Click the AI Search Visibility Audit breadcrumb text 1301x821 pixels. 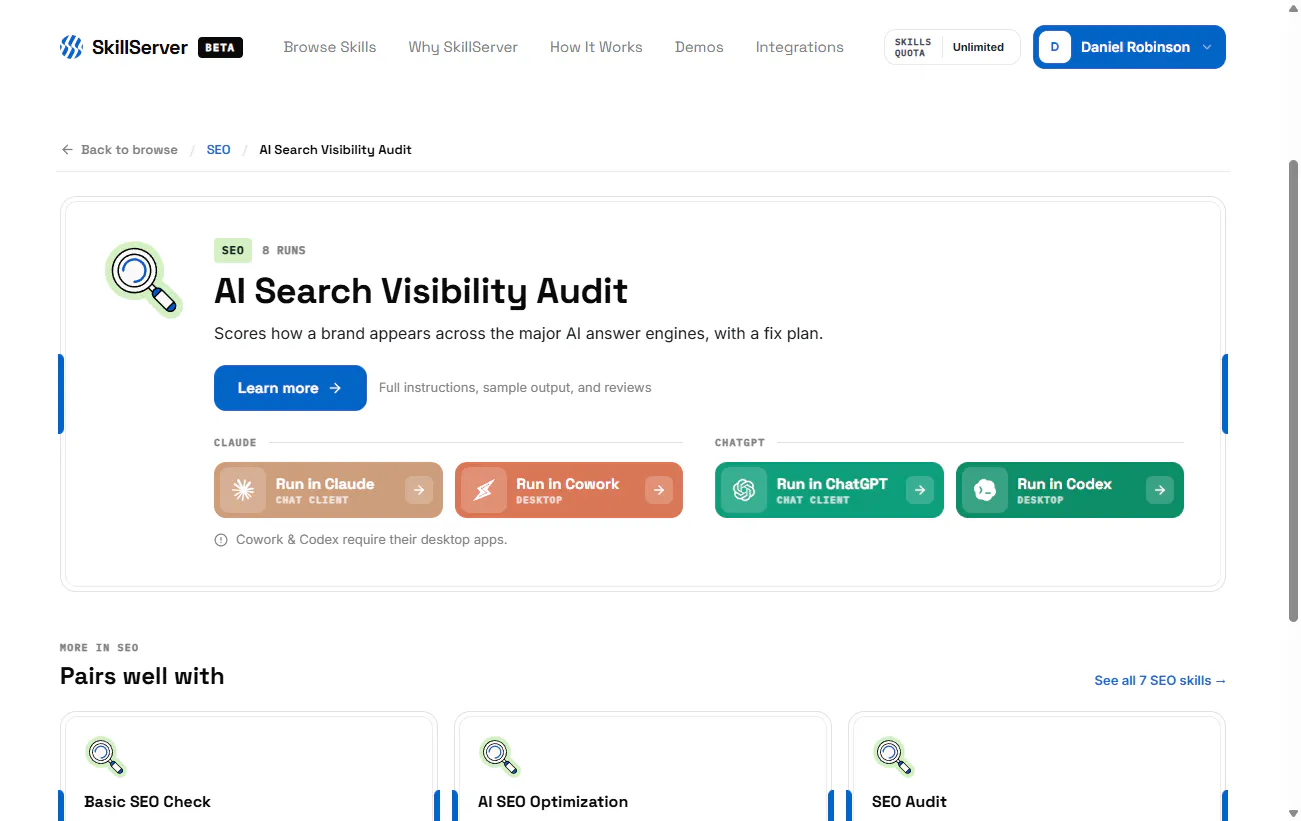(x=335, y=150)
